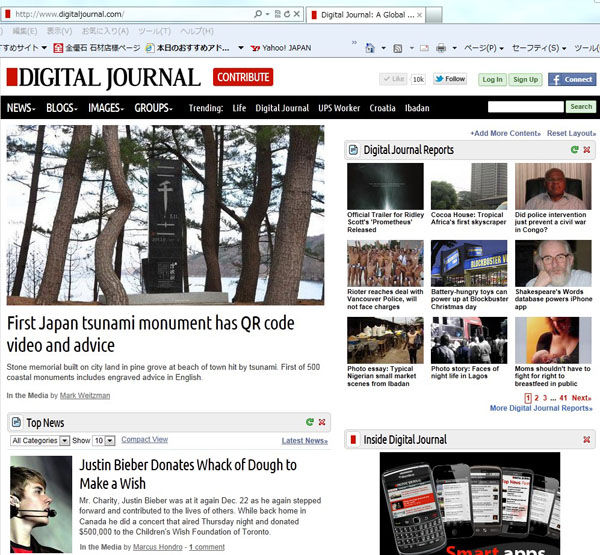Open the 全優石 石材店ページ favorite
The width and height of the screenshot is (600, 555).
click(x=97, y=48)
